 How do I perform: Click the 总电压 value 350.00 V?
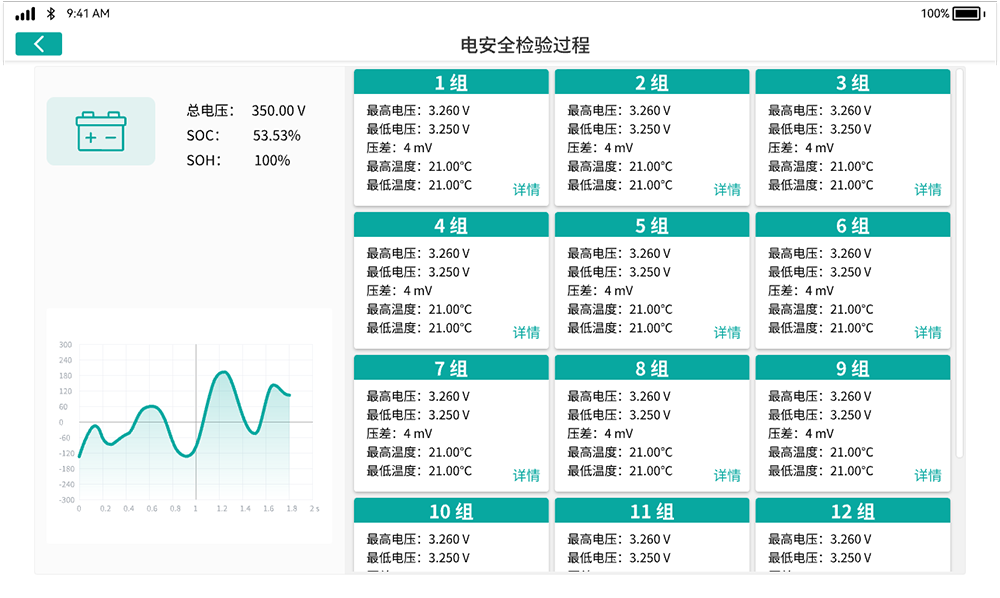pos(278,111)
